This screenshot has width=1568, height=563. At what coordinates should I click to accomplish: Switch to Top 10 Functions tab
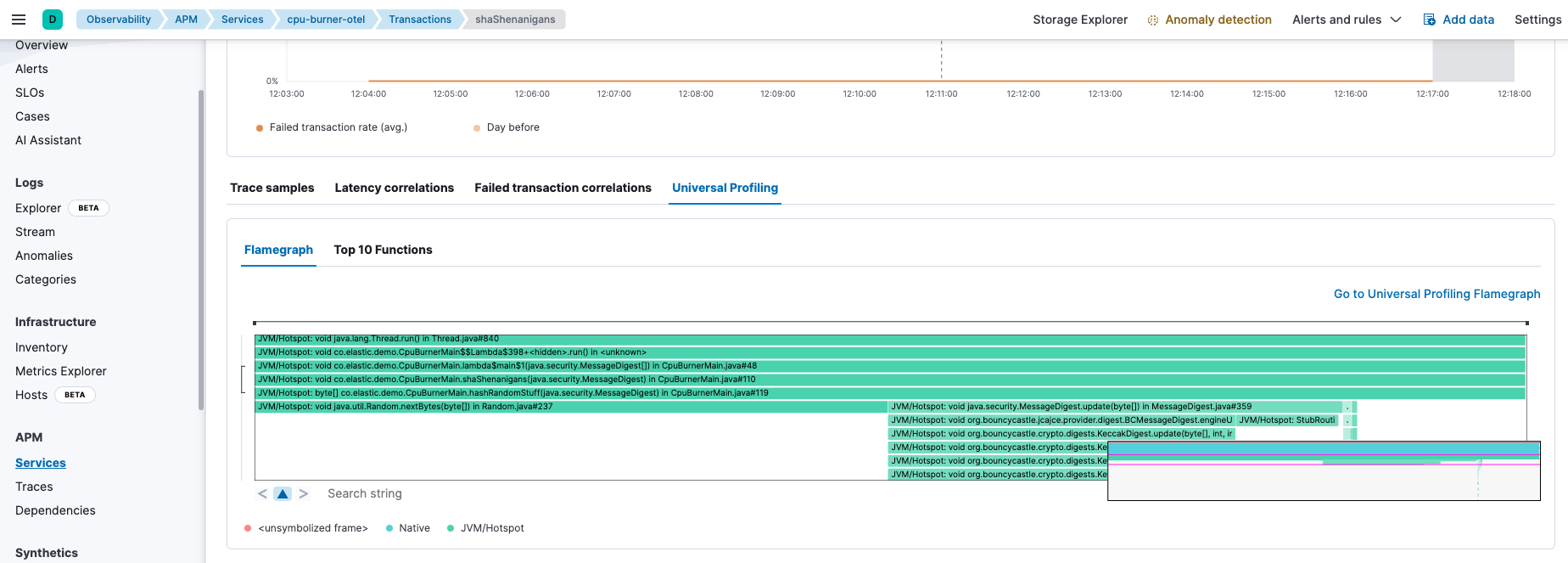tap(383, 250)
